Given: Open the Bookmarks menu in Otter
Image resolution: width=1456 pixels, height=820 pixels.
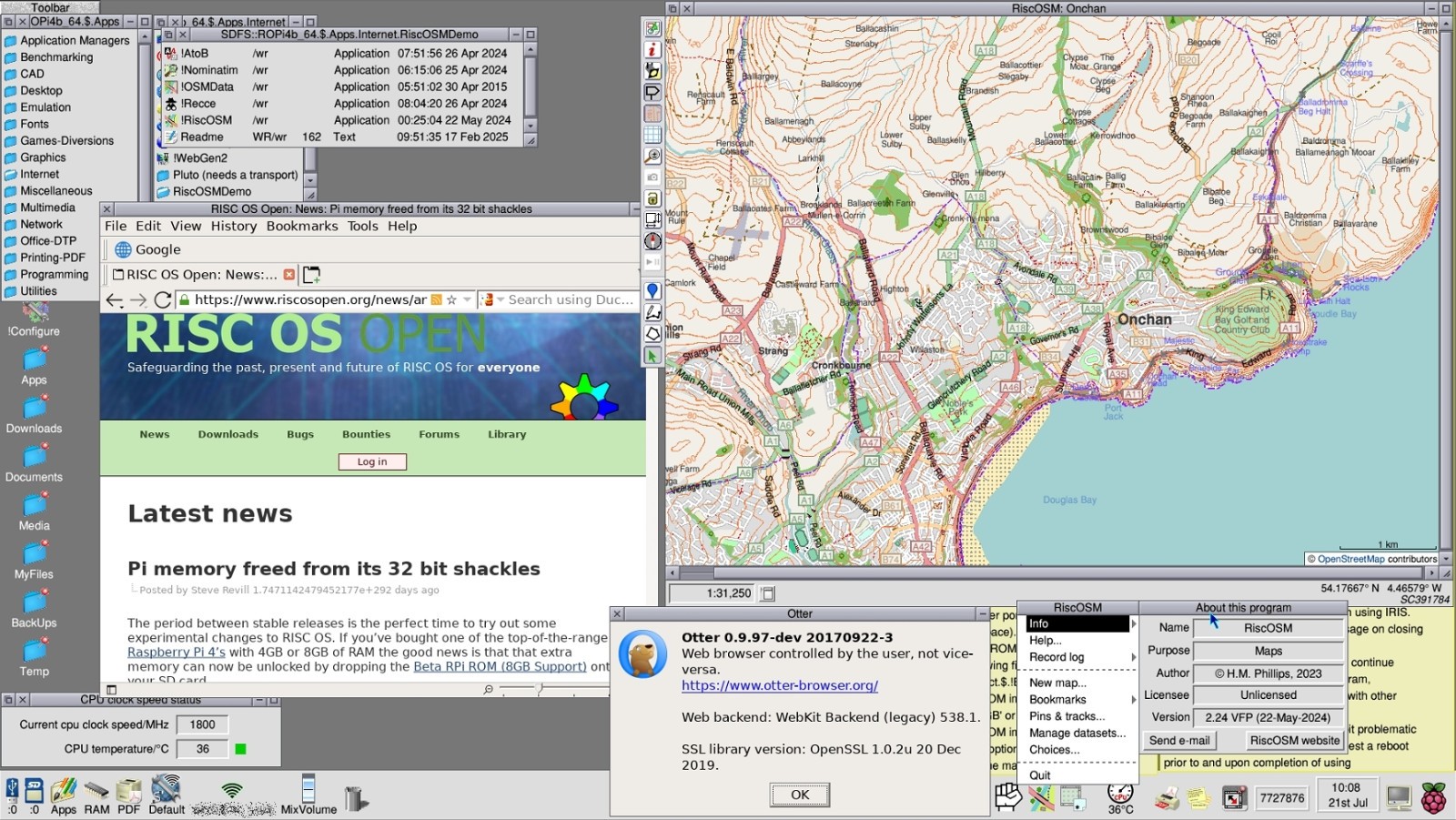Looking at the screenshot, I should [302, 227].
